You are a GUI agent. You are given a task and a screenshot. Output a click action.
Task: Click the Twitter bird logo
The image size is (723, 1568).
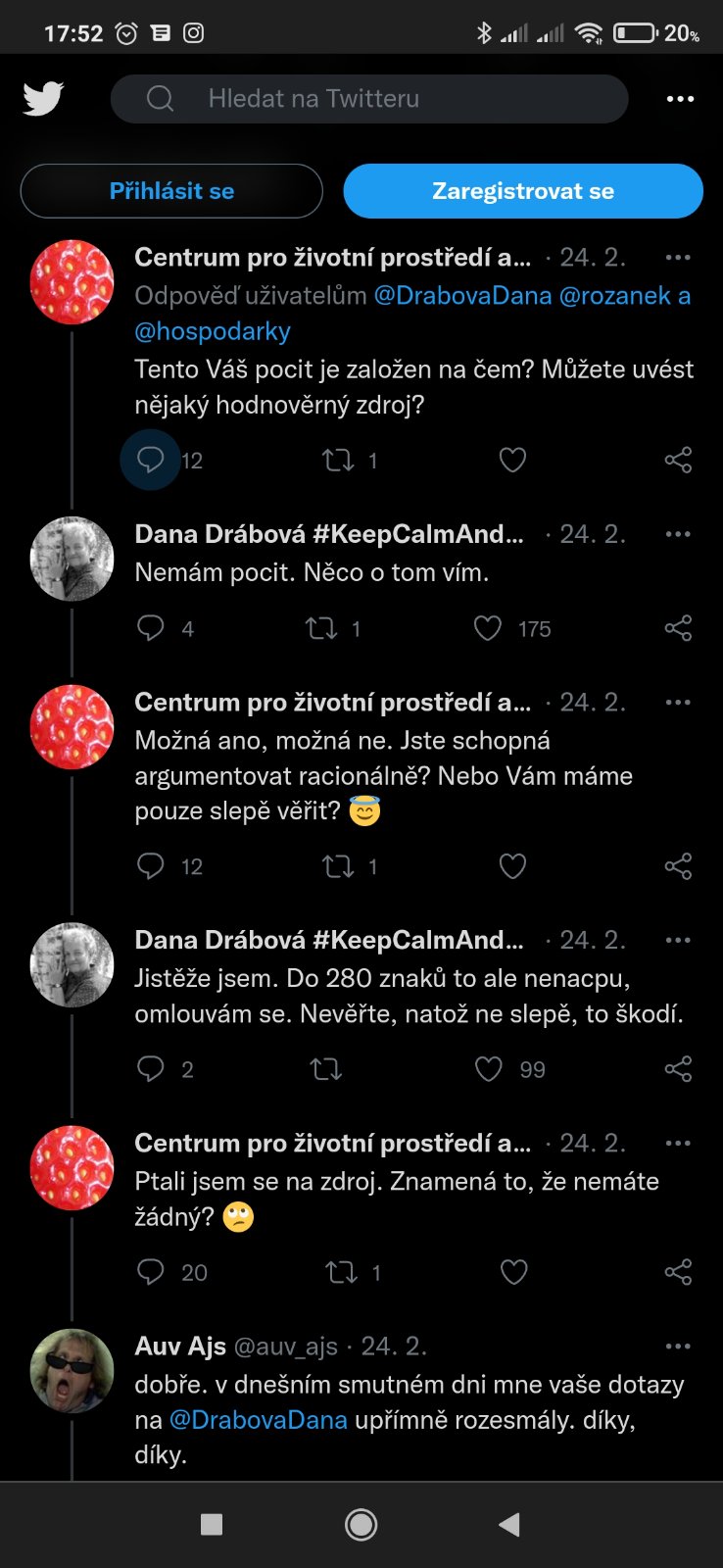pos(43,99)
